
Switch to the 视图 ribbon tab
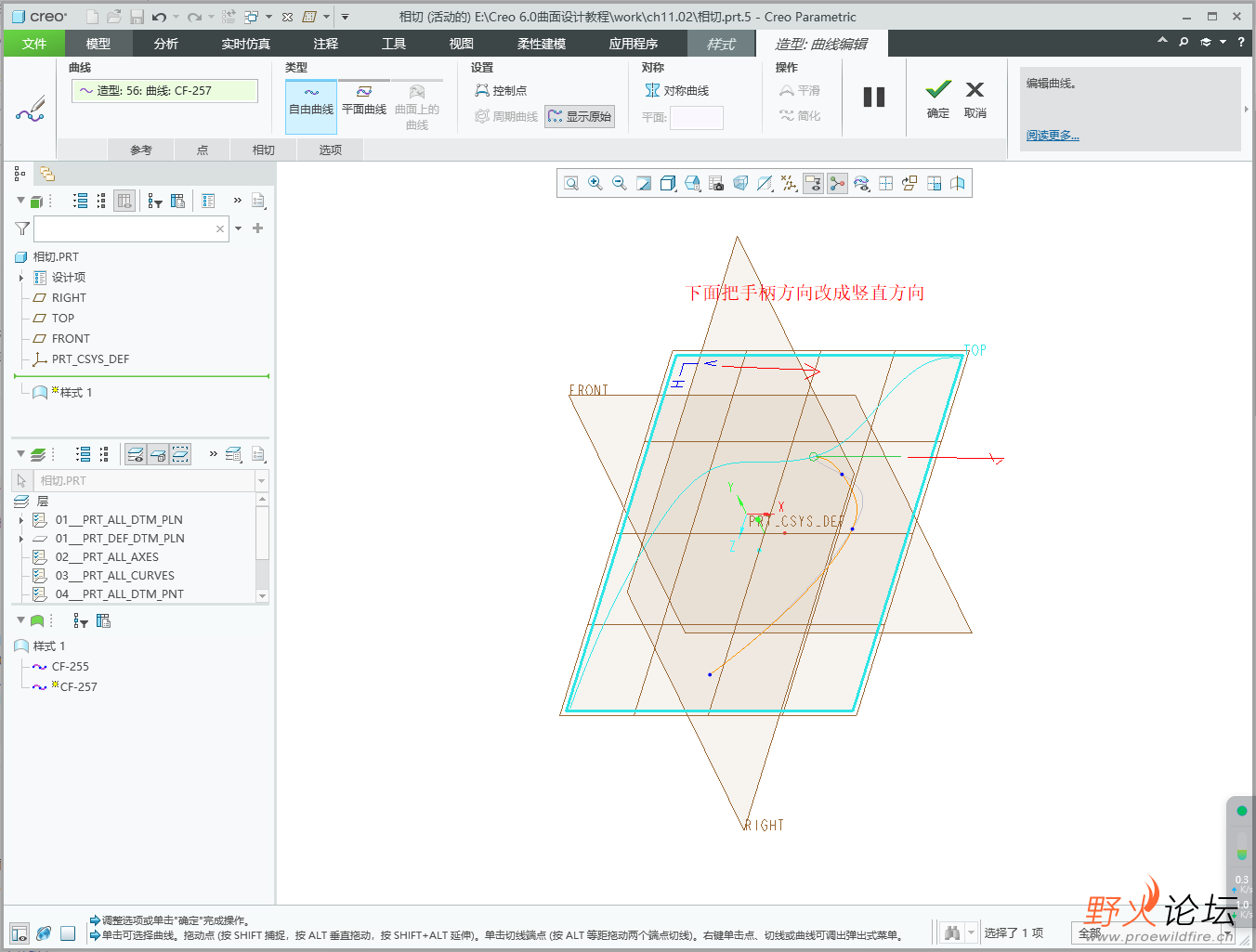tap(462, 44)
